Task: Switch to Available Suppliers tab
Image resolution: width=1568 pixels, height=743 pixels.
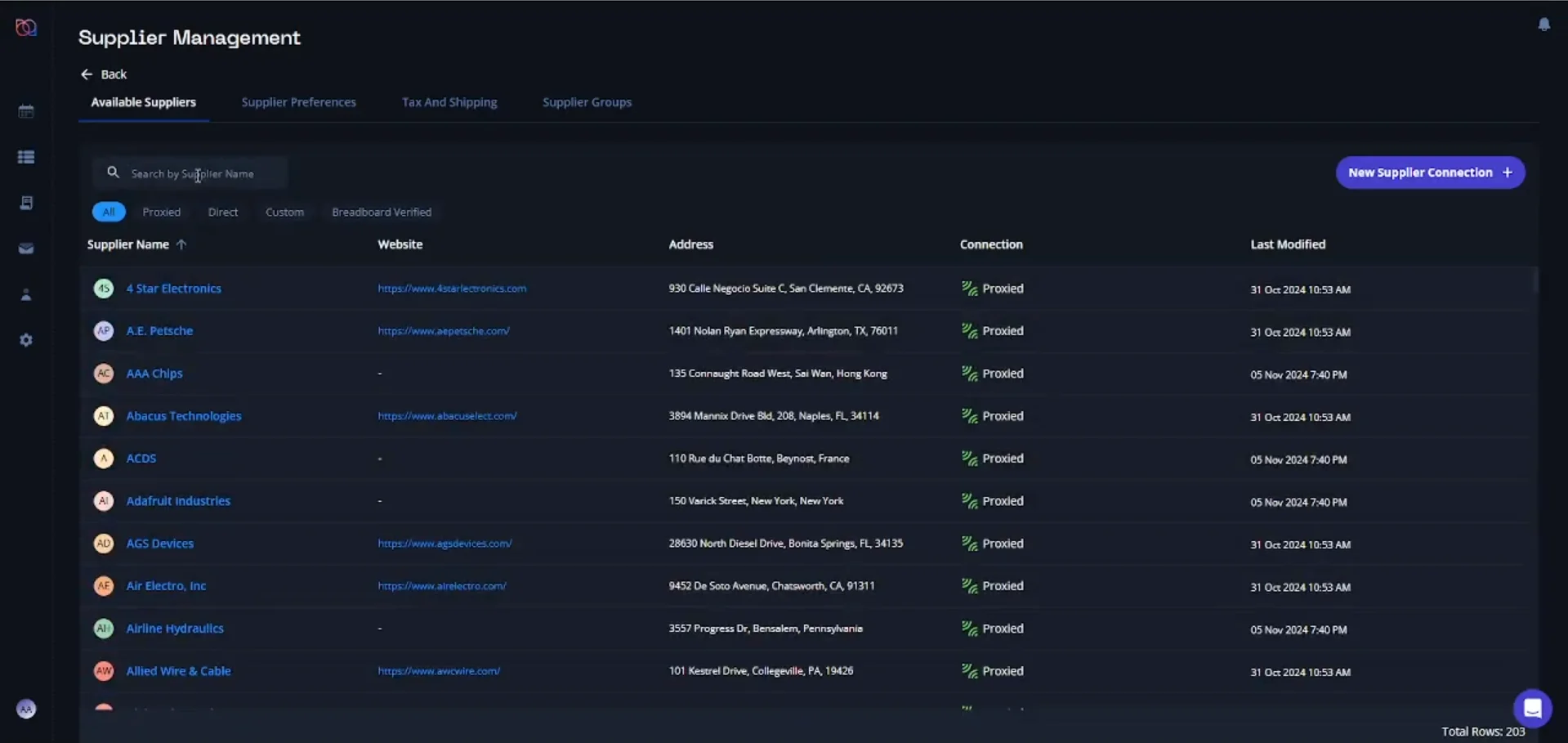Action: tap(144, 102)
